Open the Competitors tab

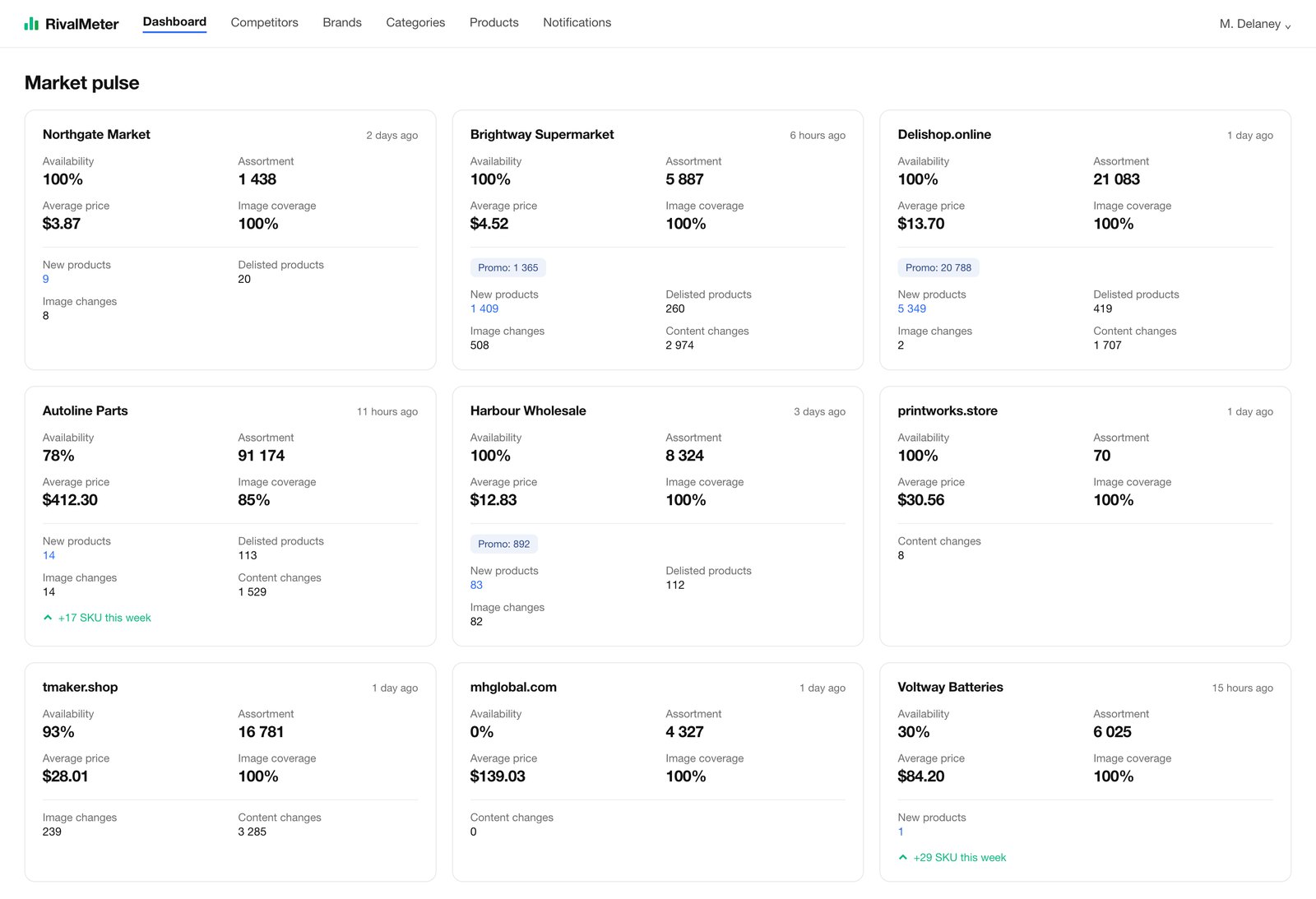coord(264,22)
